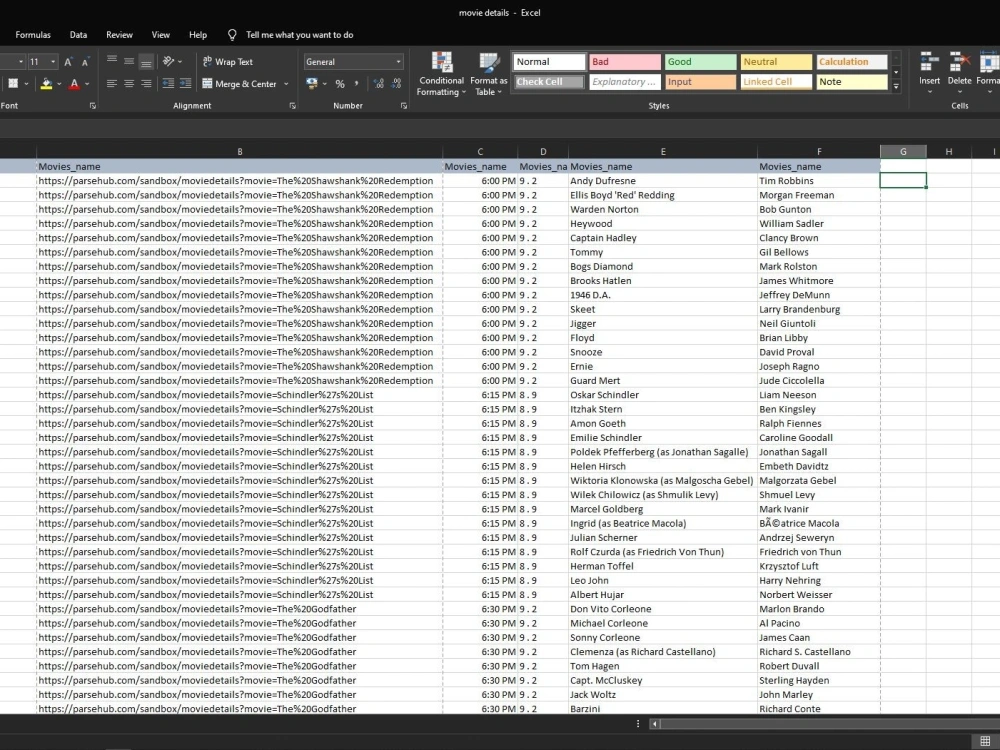Open the Fill Color dropdown arrow
This screenshot has width=1000, height=750.
pyautogui.click(x=59, y=84)
